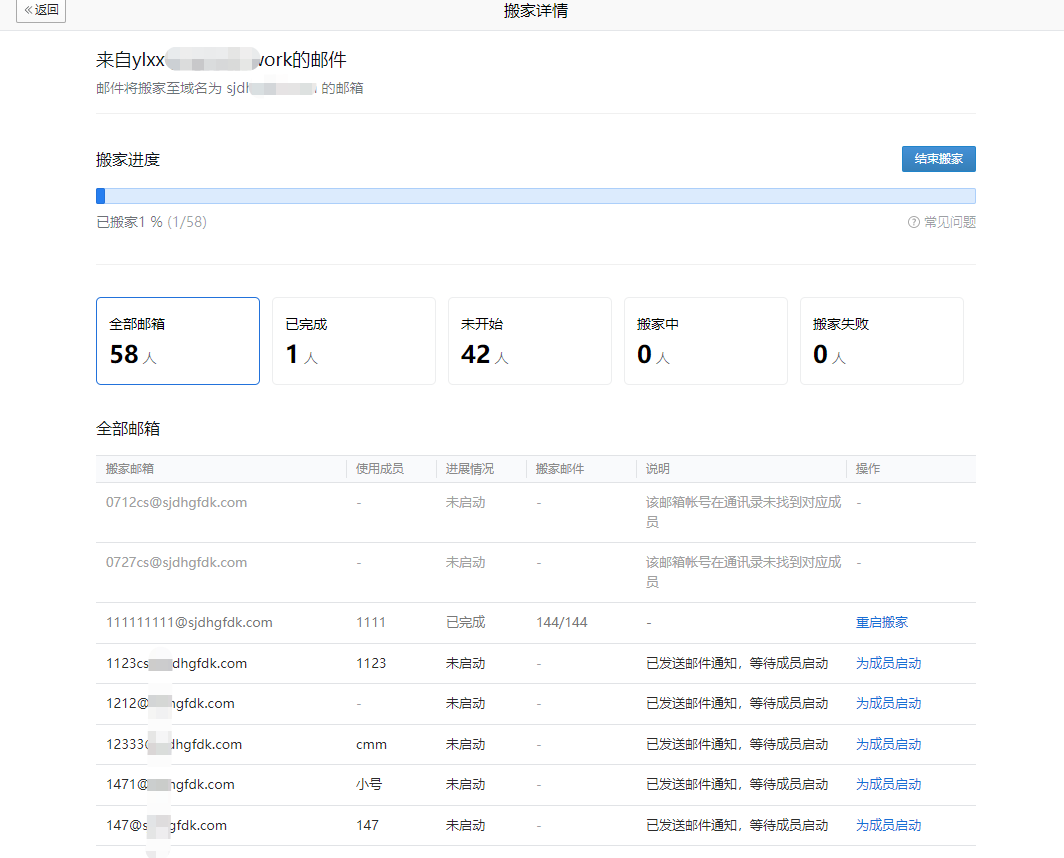Select the 搬家失败 0人 card
1064x858 pixels.
[x=881, y=341]
